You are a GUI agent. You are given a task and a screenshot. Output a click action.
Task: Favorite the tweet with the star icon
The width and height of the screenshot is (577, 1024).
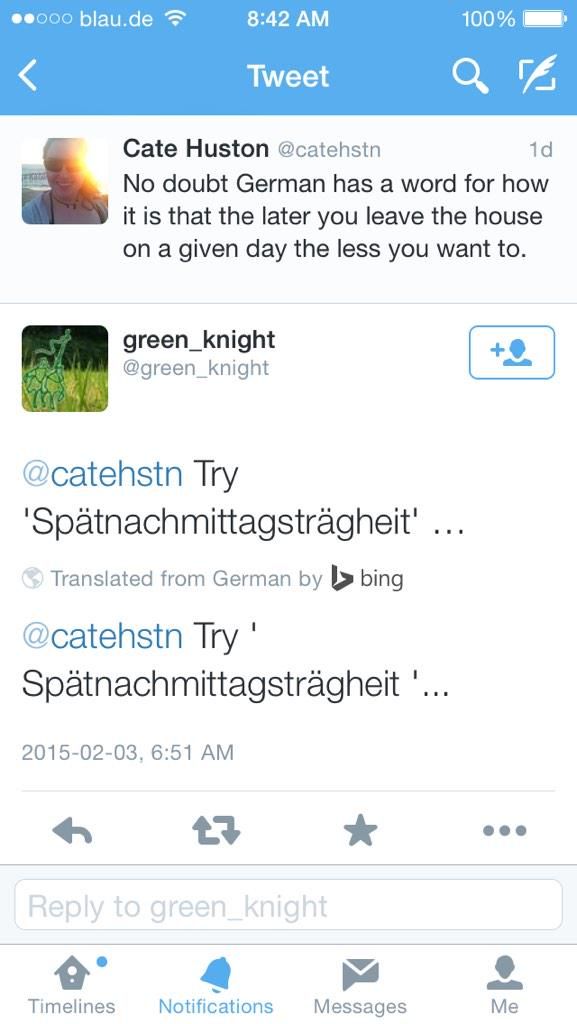(x=361, y=830)
